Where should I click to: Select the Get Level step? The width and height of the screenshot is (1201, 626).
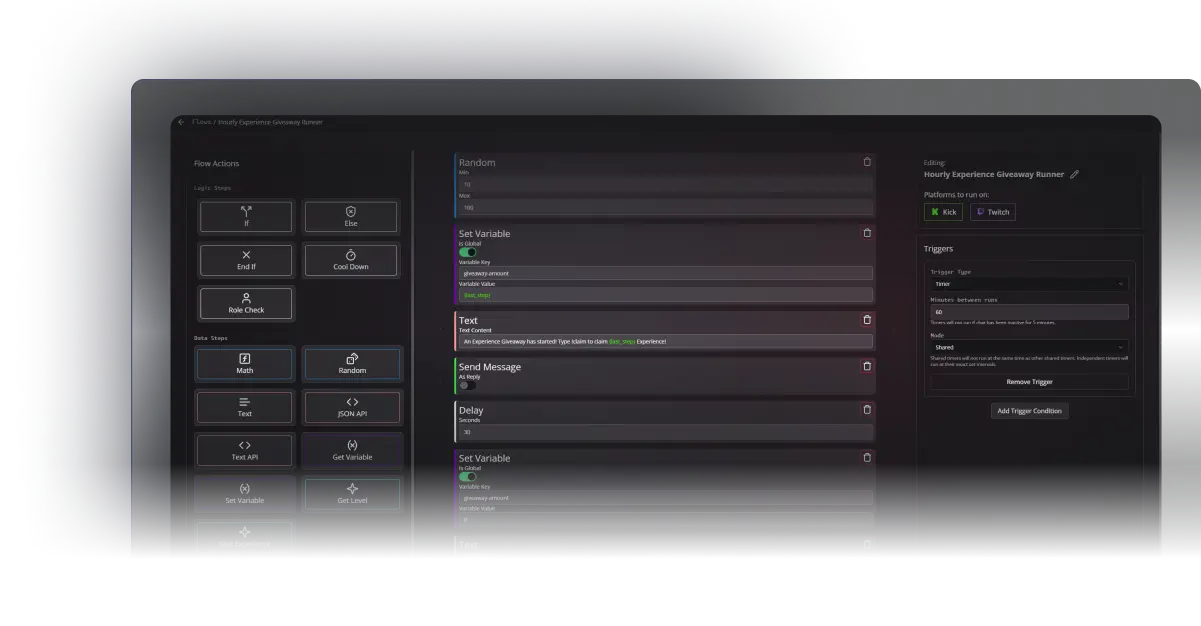[351, 493]
